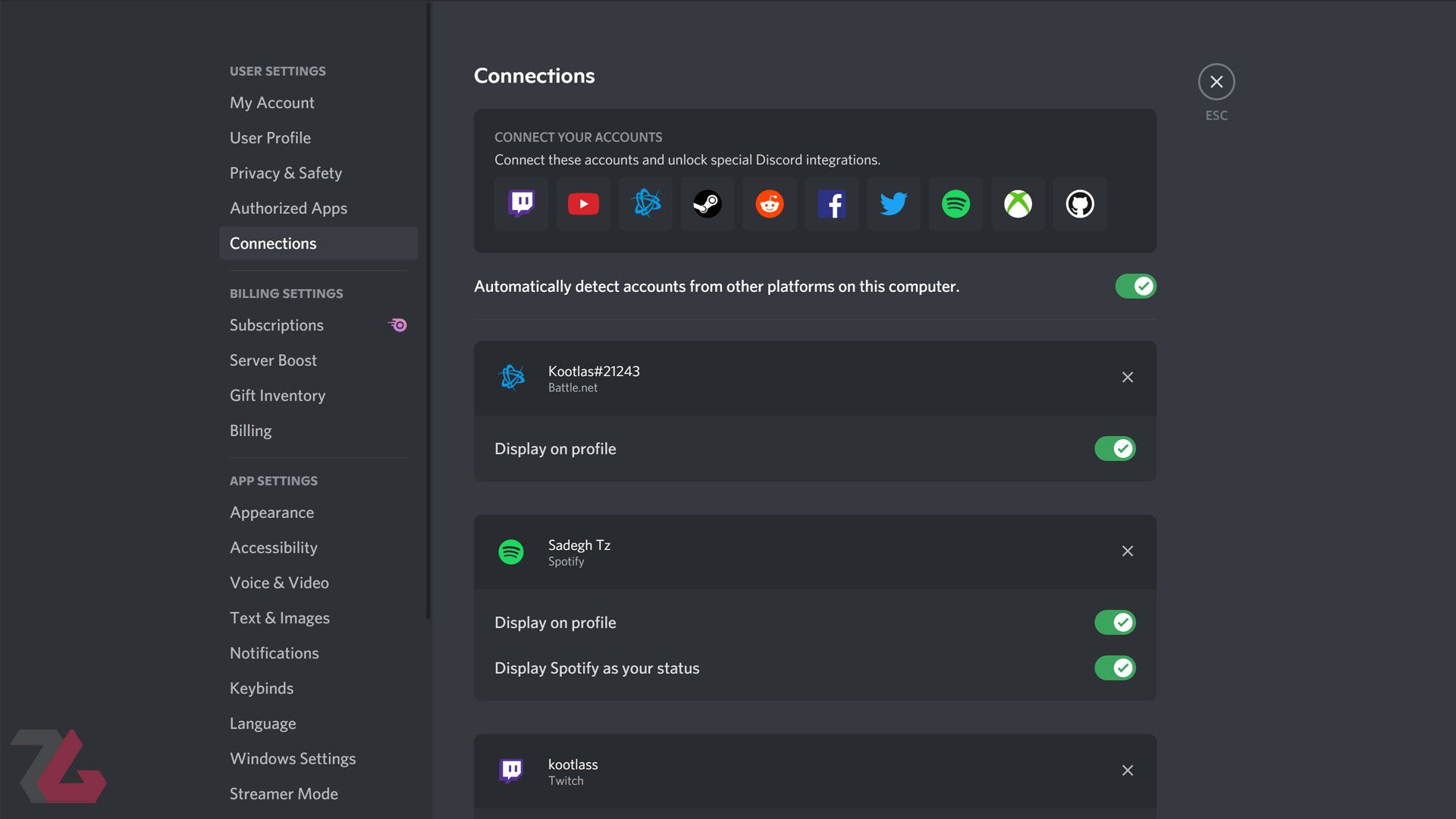Click the Nitro icon beside Subscriptions

pyautogui.click(x=397, y=325)
